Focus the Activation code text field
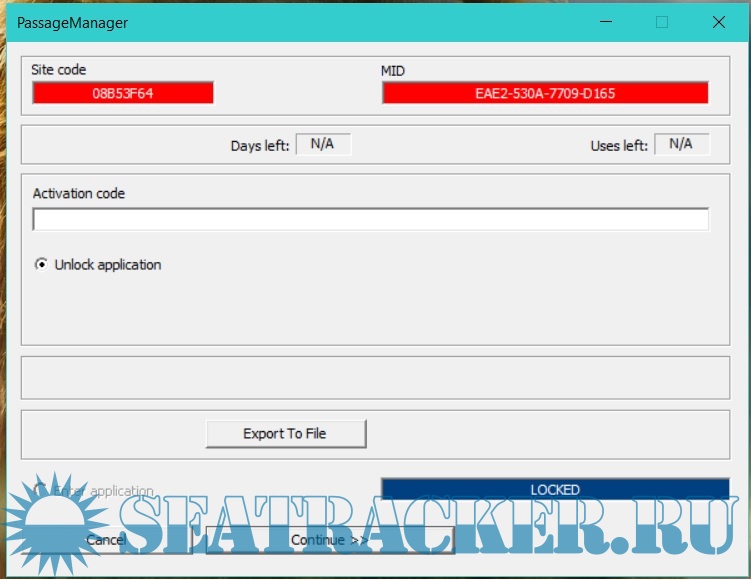 [x=370, y=219]
